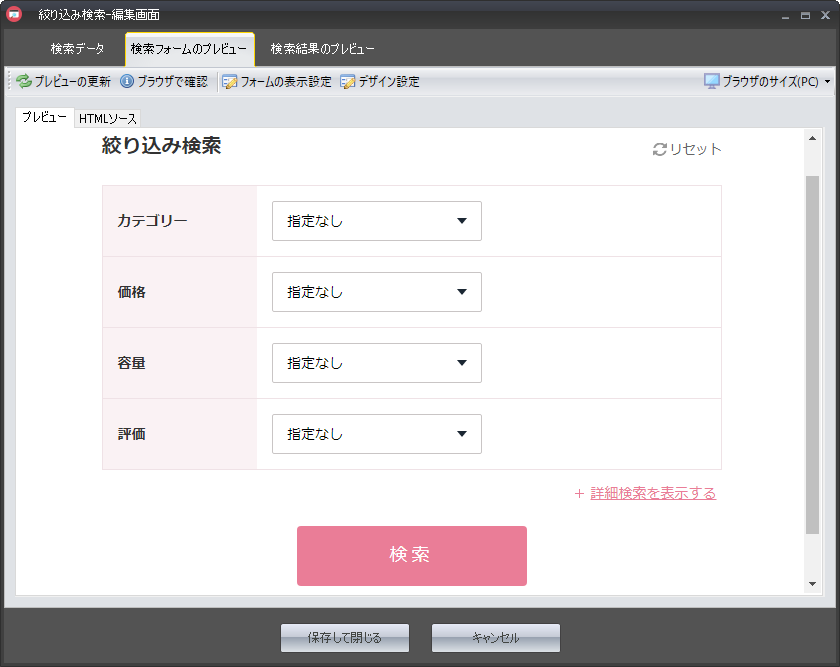Expand the 評価 dropdown
Viewport: 840px width, 667px height.
click(376, 434)
